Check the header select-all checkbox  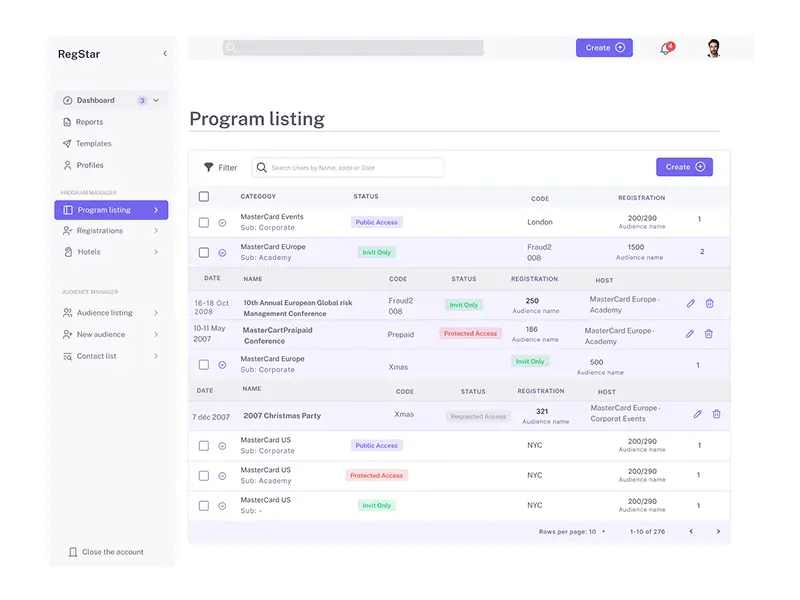click(204, 195)
